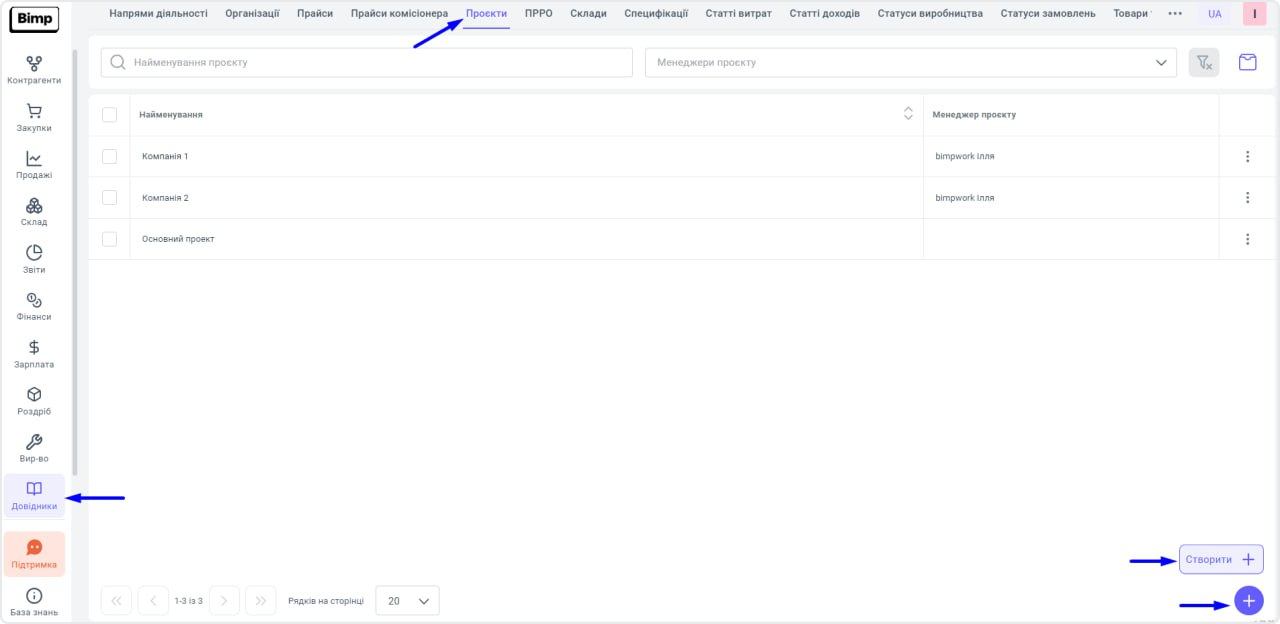
Task: Open the Закупки cart icon
Action: (34, 117)
